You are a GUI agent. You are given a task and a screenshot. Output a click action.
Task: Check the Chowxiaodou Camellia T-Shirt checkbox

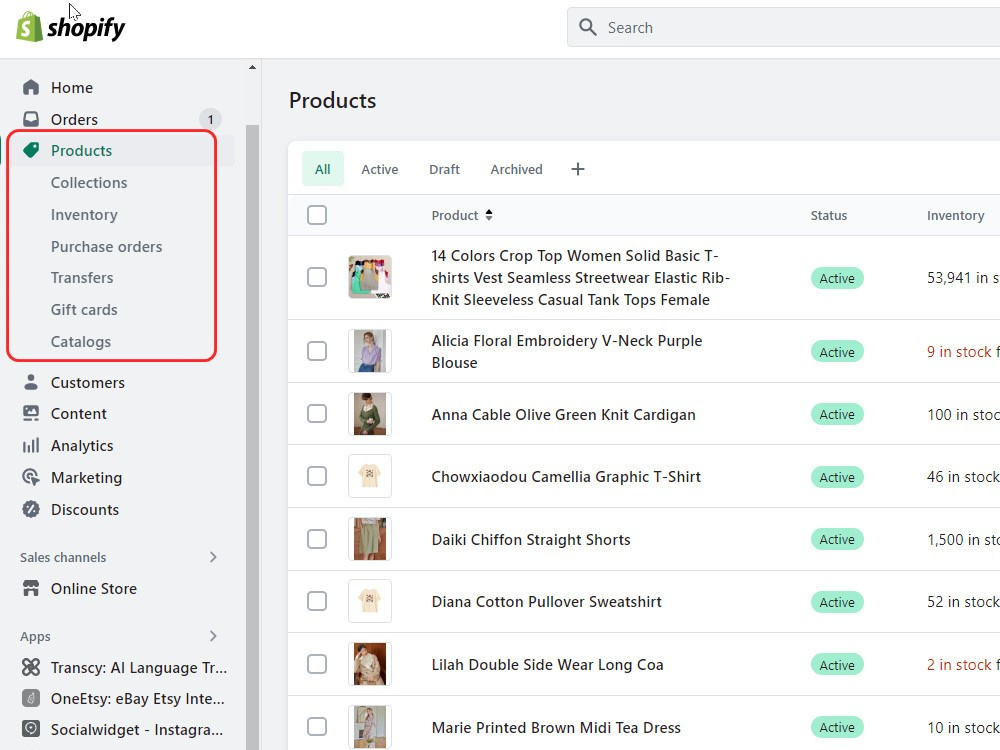coord(317,476)
